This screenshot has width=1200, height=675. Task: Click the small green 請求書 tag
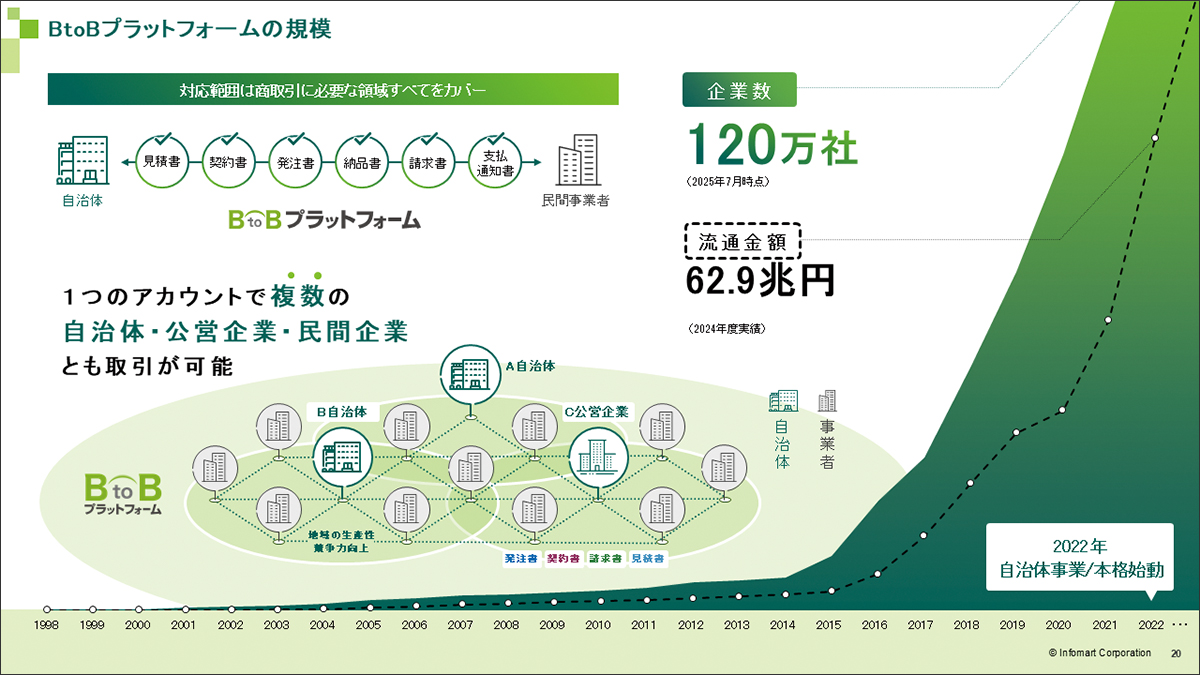(x=606, y=558)
